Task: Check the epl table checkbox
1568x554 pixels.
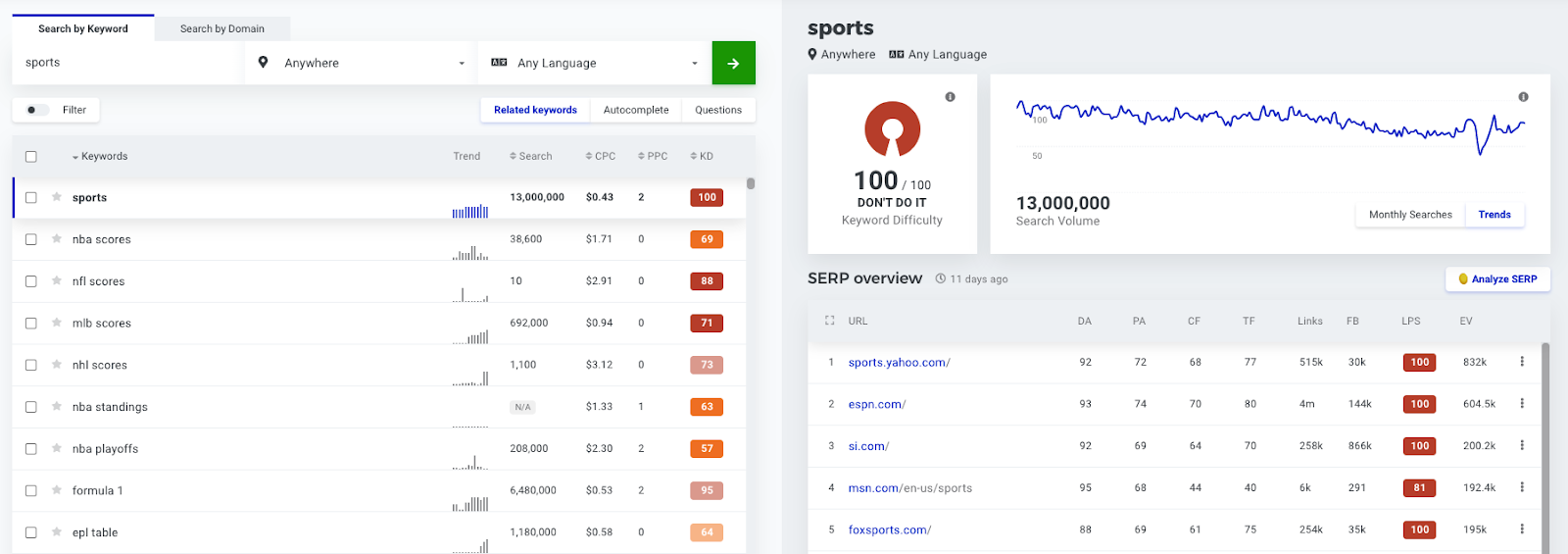Action: [31, 532]
